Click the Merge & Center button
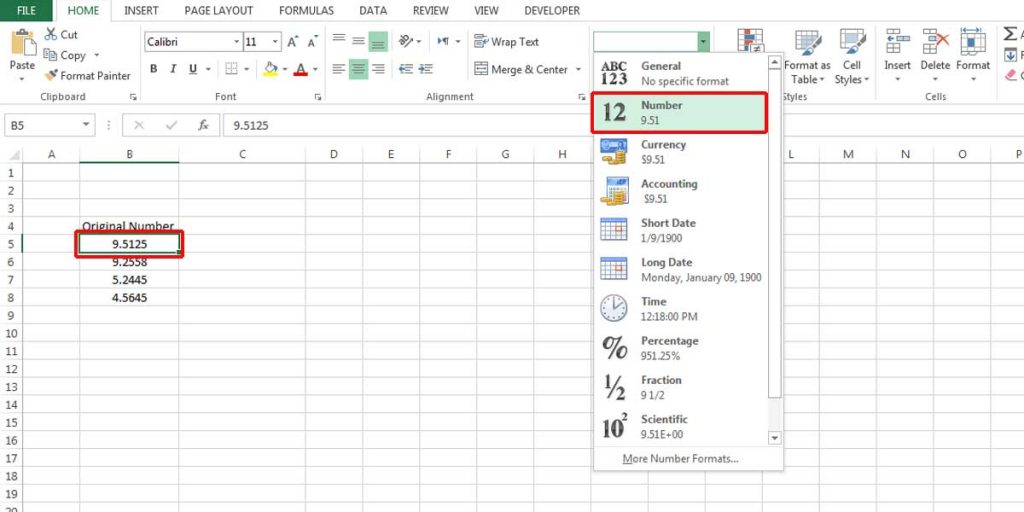Image resolution: width=1024 pixels, height=512 pixels. pyautogui.click(x=521, y=69)
